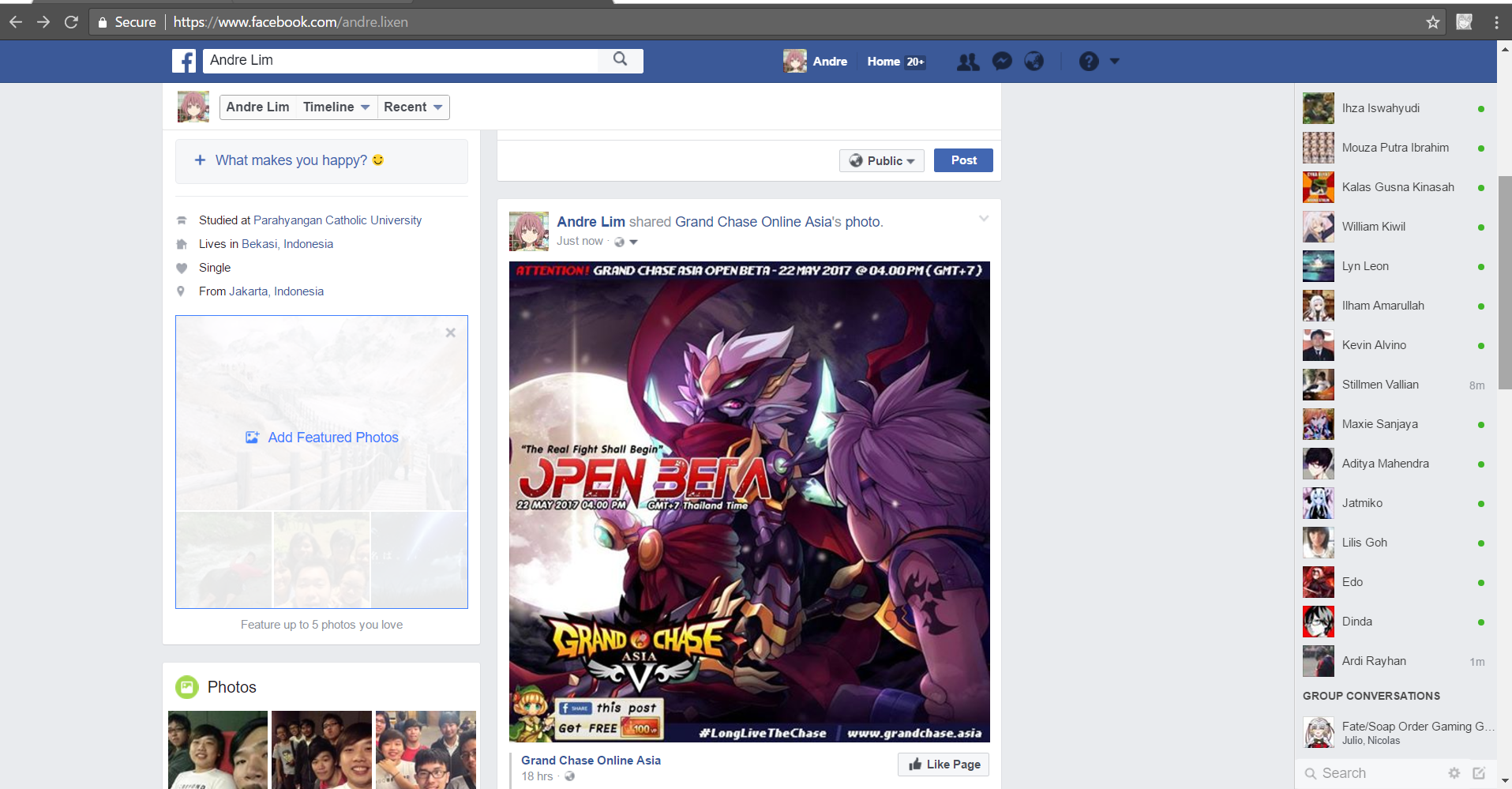Open the Grand Chase Open Beta shared photo
The height and width of the screenshot is (789, 1512).
(749, 502)
